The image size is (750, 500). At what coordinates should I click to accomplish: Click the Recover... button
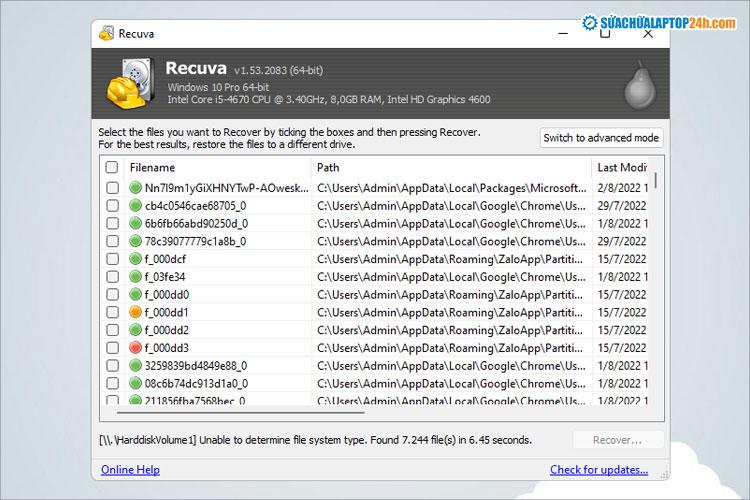click(x=618, y=440)
